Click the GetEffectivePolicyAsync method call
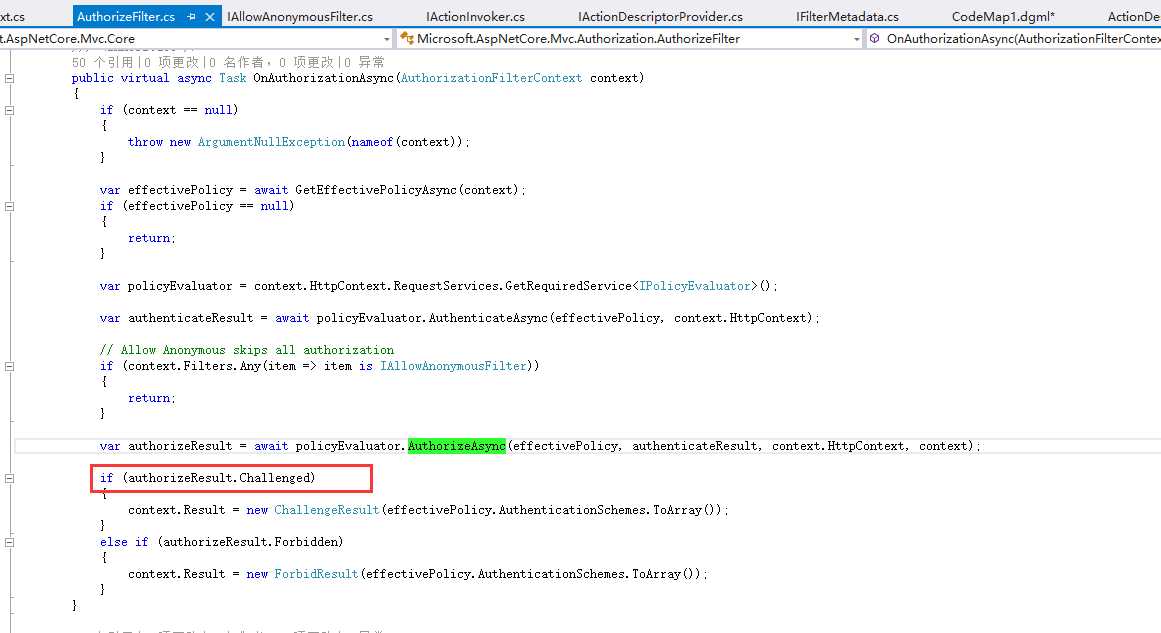Image resolution: width=1161 pixels, height=633 pixels. coord(376,190)
